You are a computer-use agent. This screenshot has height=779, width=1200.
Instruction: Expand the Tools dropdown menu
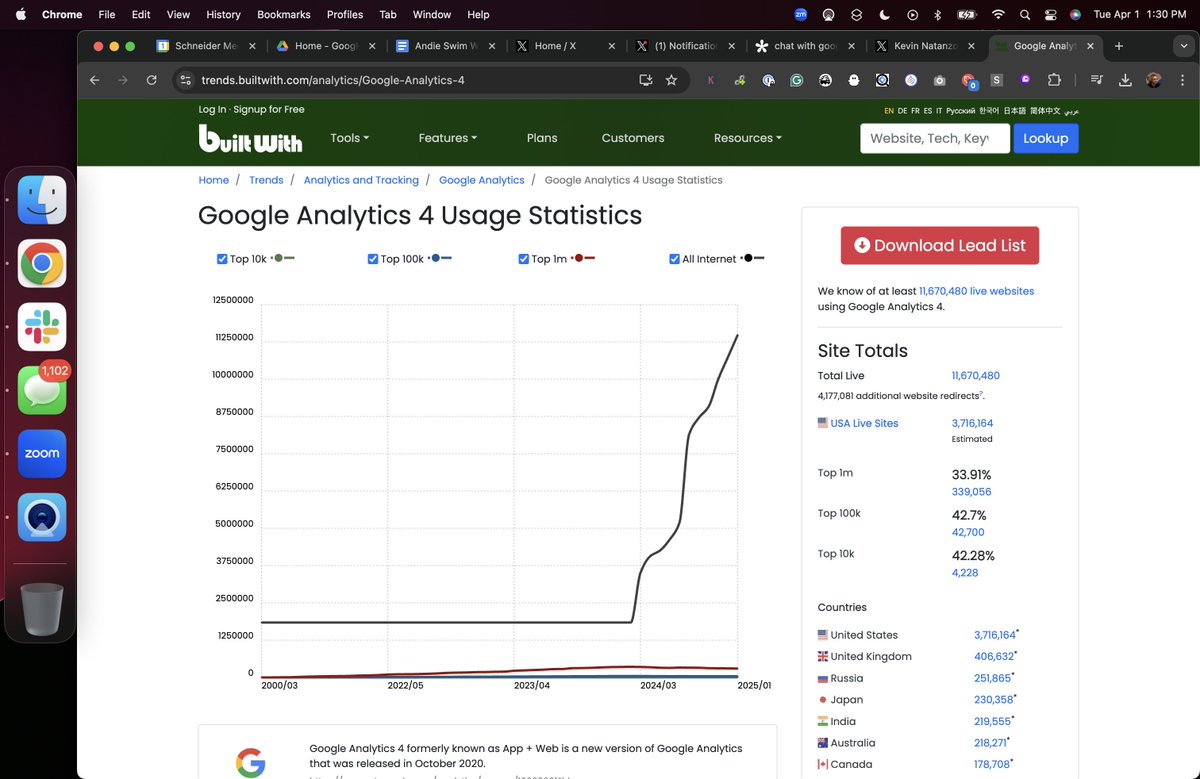pyautogui.click(x=350, y=138)
